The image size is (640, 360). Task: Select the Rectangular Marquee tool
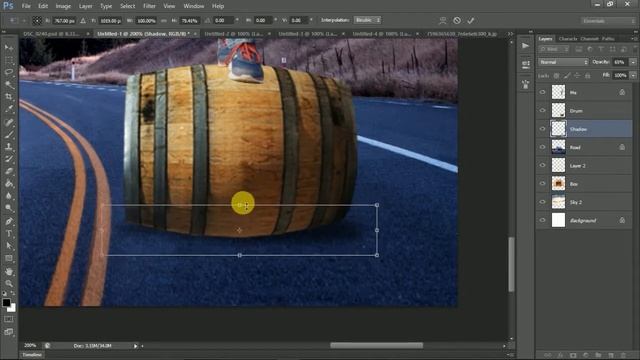coord(9,60)
